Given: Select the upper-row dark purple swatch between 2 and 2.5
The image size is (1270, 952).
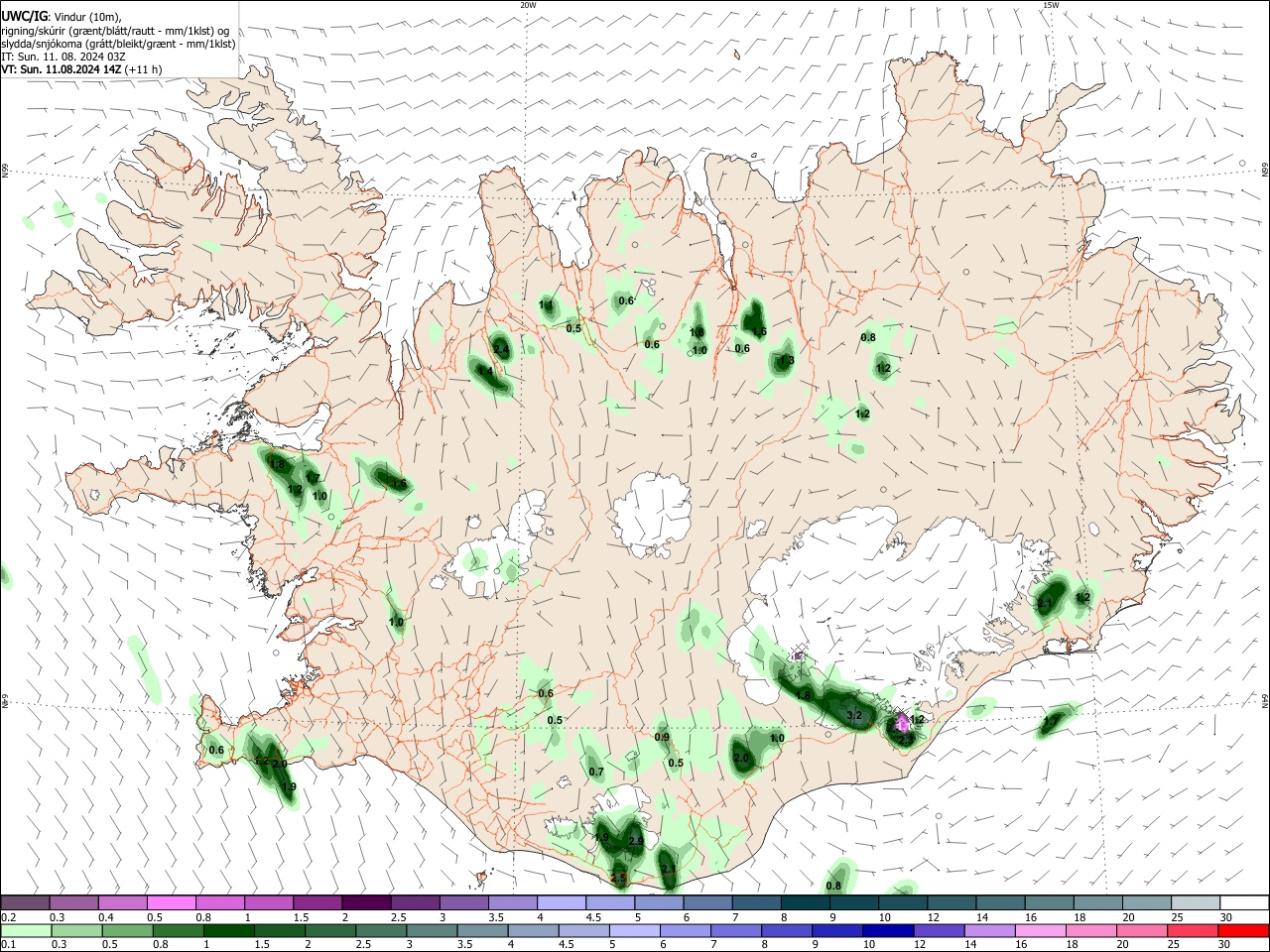Looking at the screenshot, I should tap(365, 902).
